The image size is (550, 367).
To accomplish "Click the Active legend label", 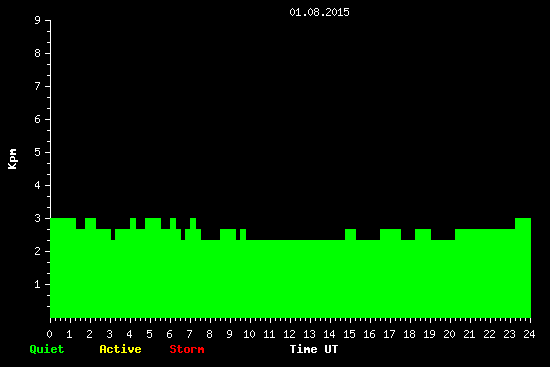I will tap(120, 349).
